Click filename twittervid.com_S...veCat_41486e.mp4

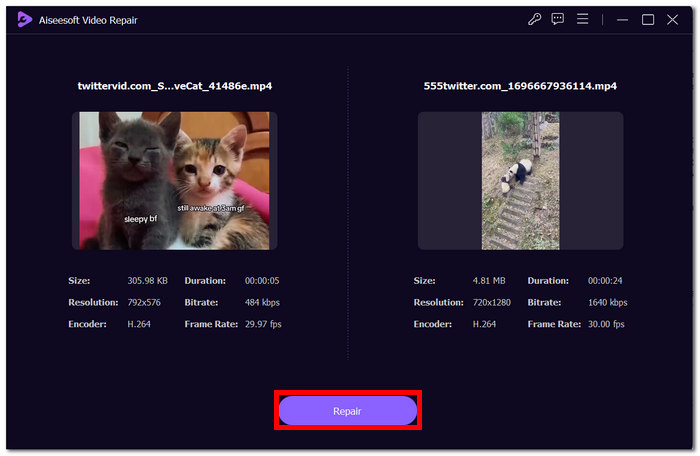click(x=175, y=86)
